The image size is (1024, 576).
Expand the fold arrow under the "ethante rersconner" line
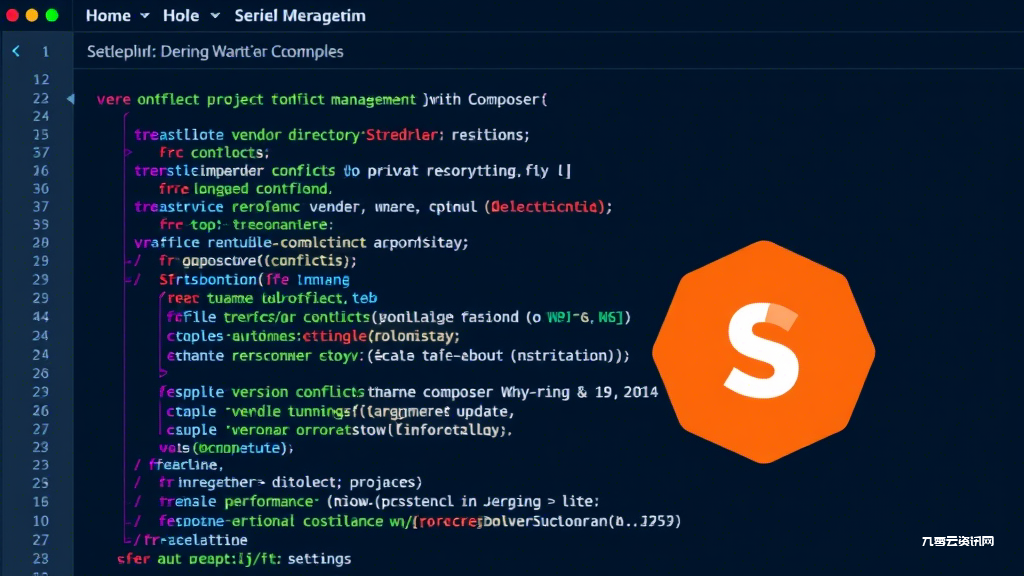(x=163, y=373)
